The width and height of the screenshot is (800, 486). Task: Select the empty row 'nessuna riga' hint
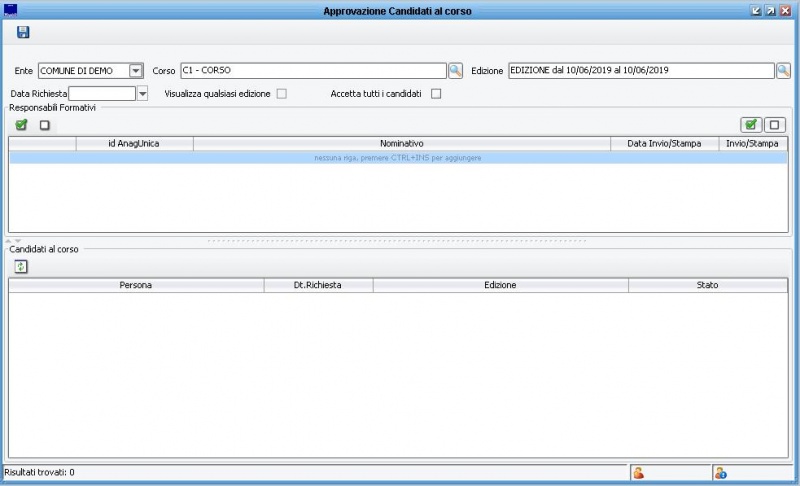click(398, 158)
